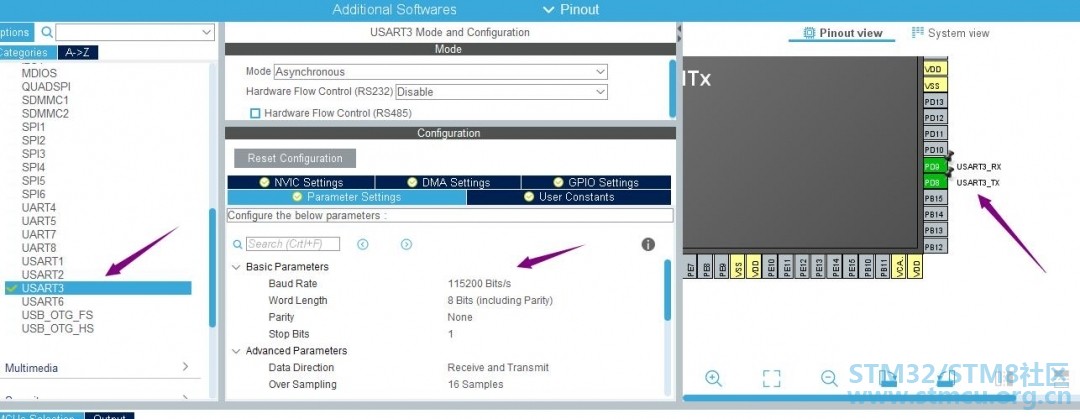Select USB_OTG_HS peripheral
Screen dimensions: 1080x419
pyautogui.click(x=57, y=329)
